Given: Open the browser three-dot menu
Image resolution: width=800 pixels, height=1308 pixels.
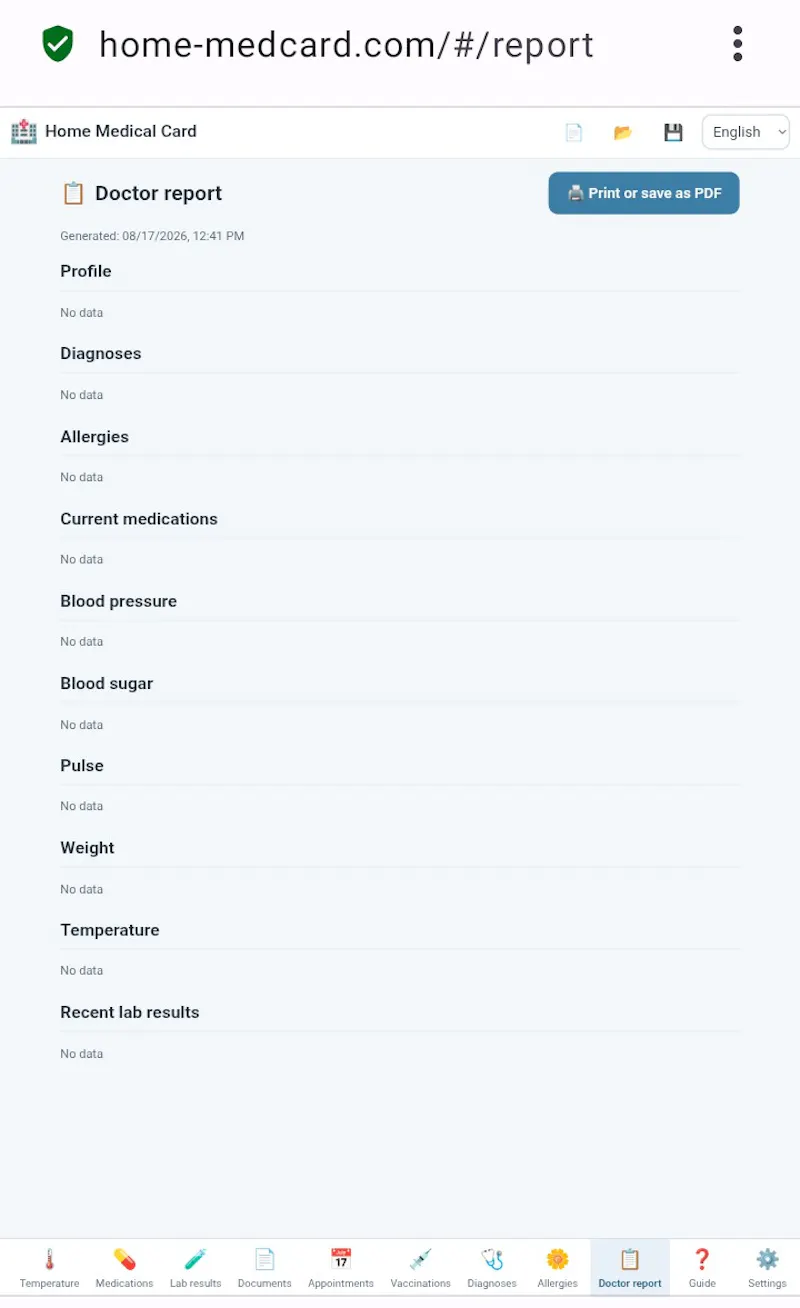Looking at the screenshot, I should click(738, 44).
